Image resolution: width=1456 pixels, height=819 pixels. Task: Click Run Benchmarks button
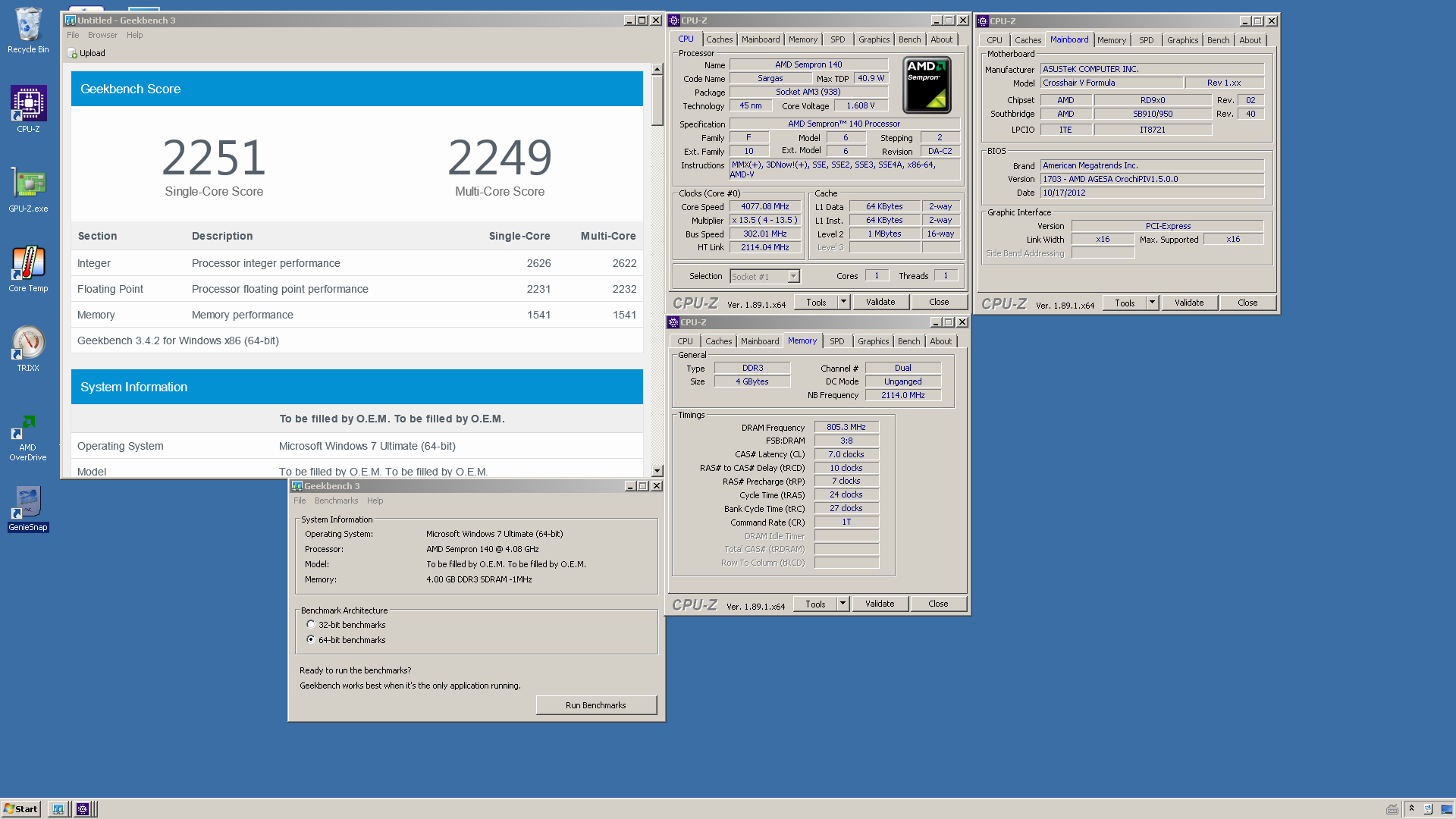point(596,705)
